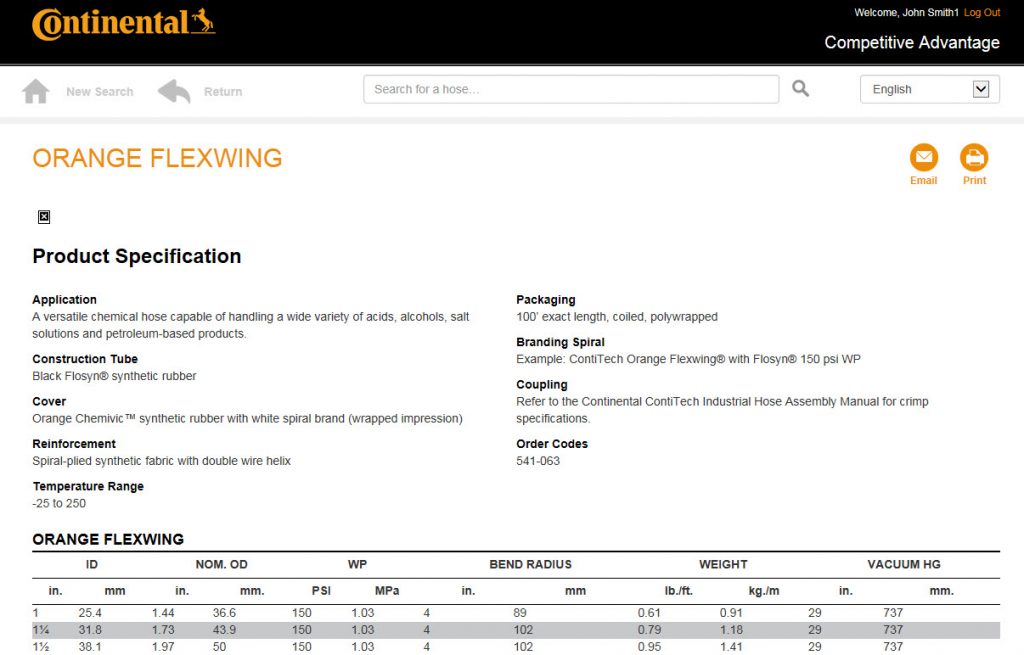Click the broken image placeholder icon

click(44, 217)
